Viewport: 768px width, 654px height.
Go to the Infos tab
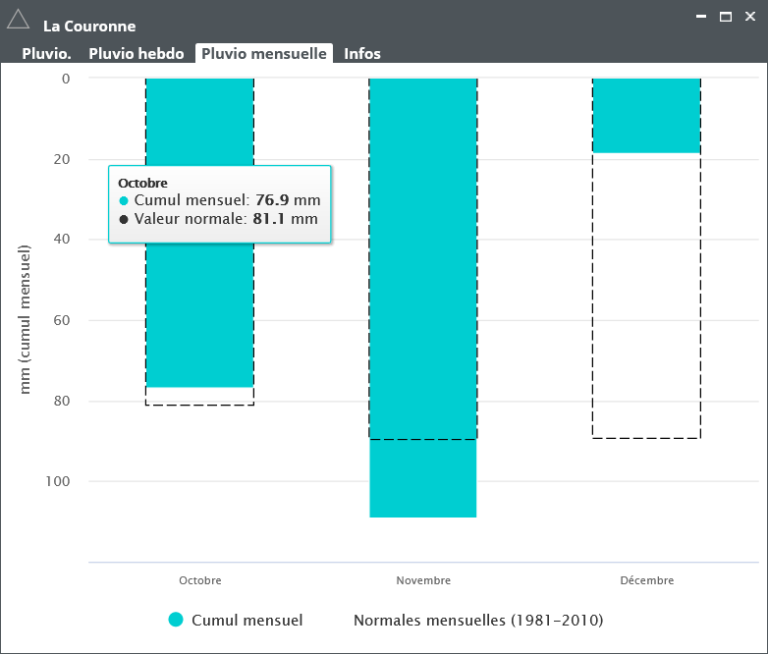point(362,54)
